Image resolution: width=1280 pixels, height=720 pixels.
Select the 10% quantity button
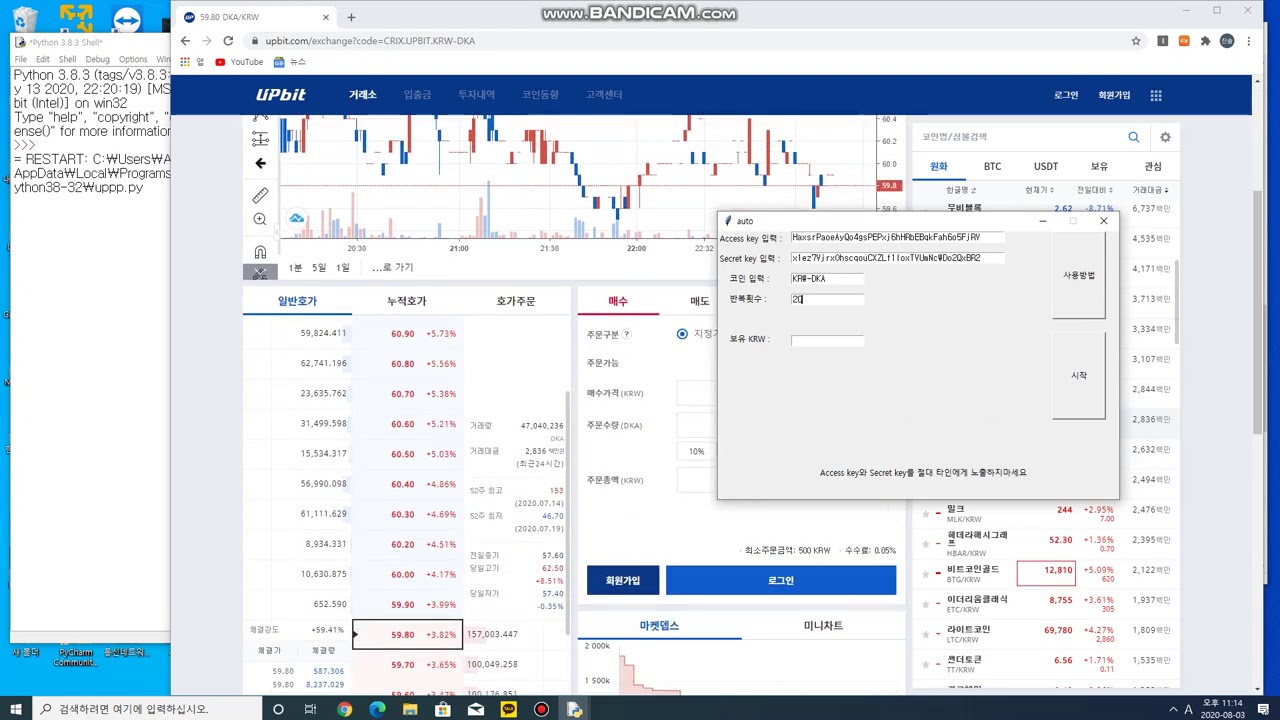coord(696,451)
